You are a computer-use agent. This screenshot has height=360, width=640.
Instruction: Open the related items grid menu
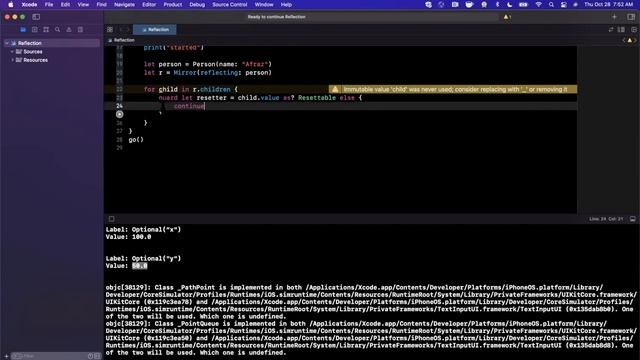110,29
